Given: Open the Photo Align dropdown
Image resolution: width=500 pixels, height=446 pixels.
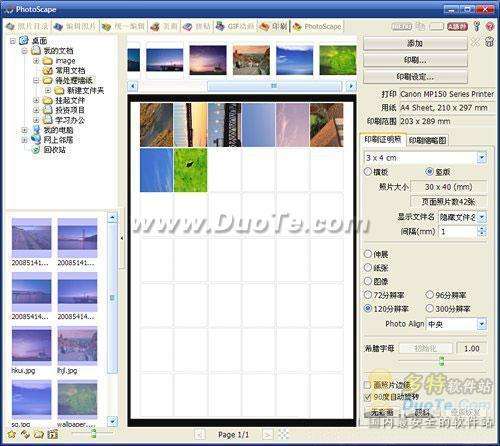Looking at the screenshot, I should (x=482, y=324).
